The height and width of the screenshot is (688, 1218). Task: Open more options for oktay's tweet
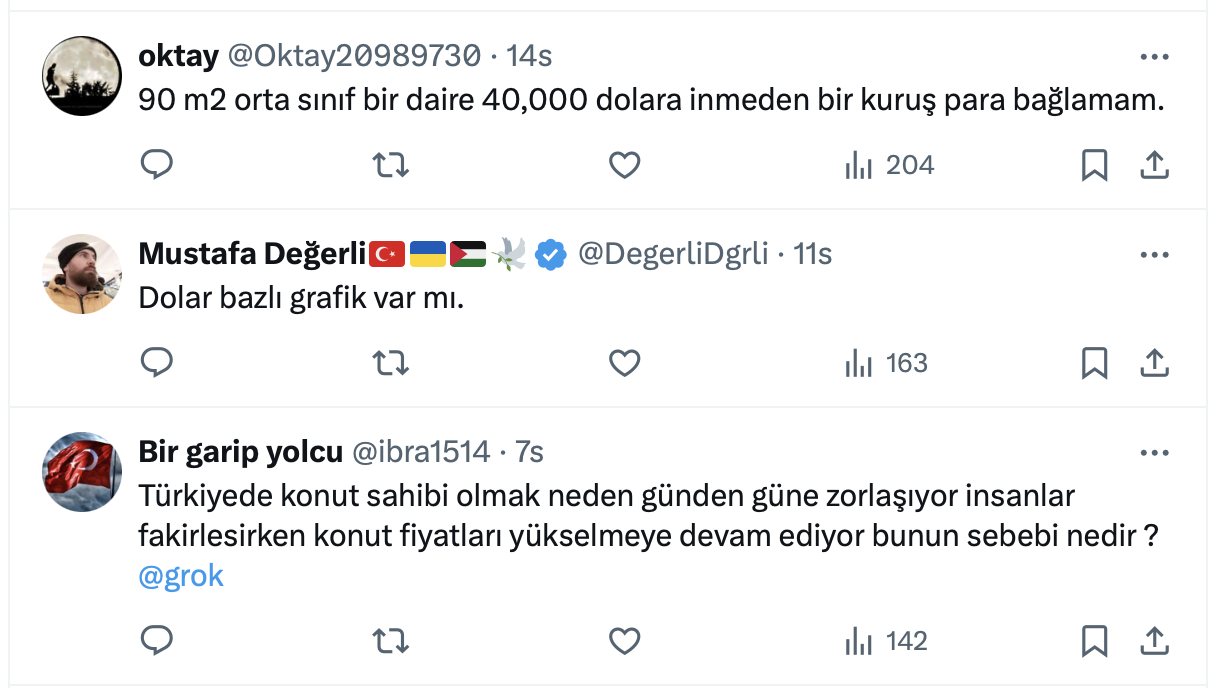pyautogui.click(x=1155, y=57)
